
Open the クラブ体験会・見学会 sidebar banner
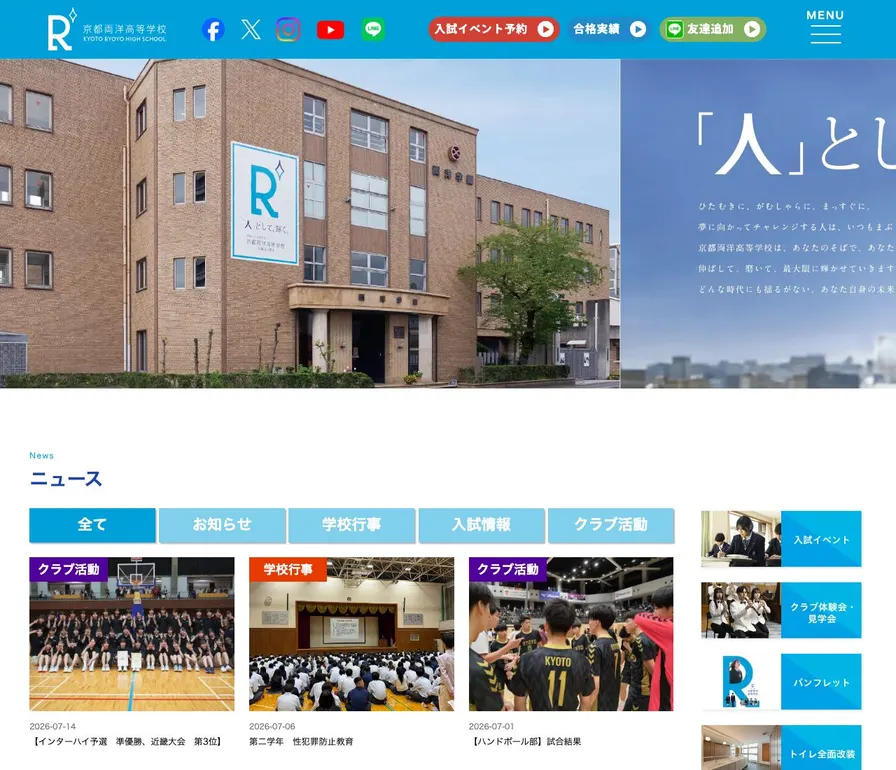click(x=781, y=610)
